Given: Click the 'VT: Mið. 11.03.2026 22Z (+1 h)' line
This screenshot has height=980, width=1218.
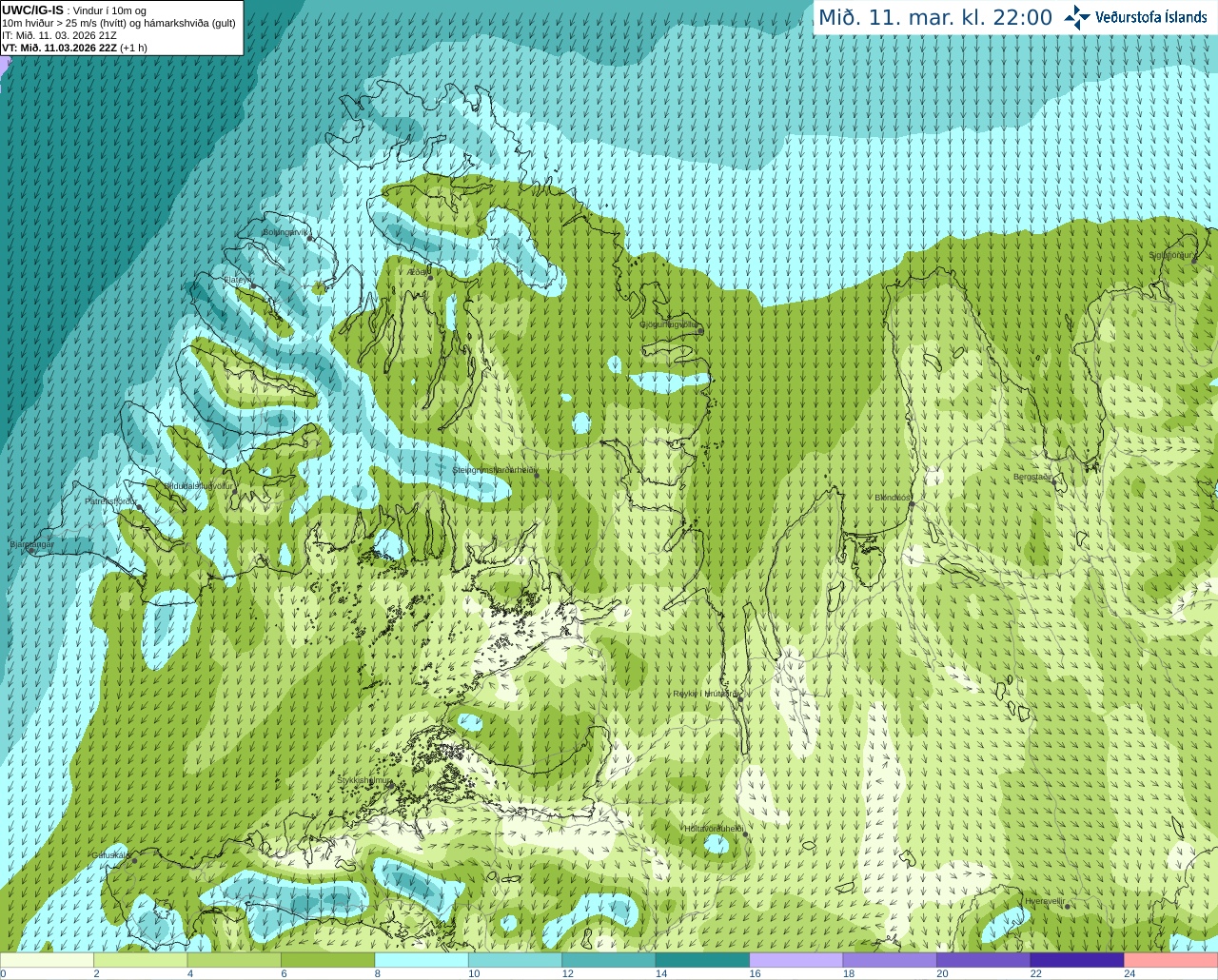Looking at the screenshot, I should tap(75, 48).
